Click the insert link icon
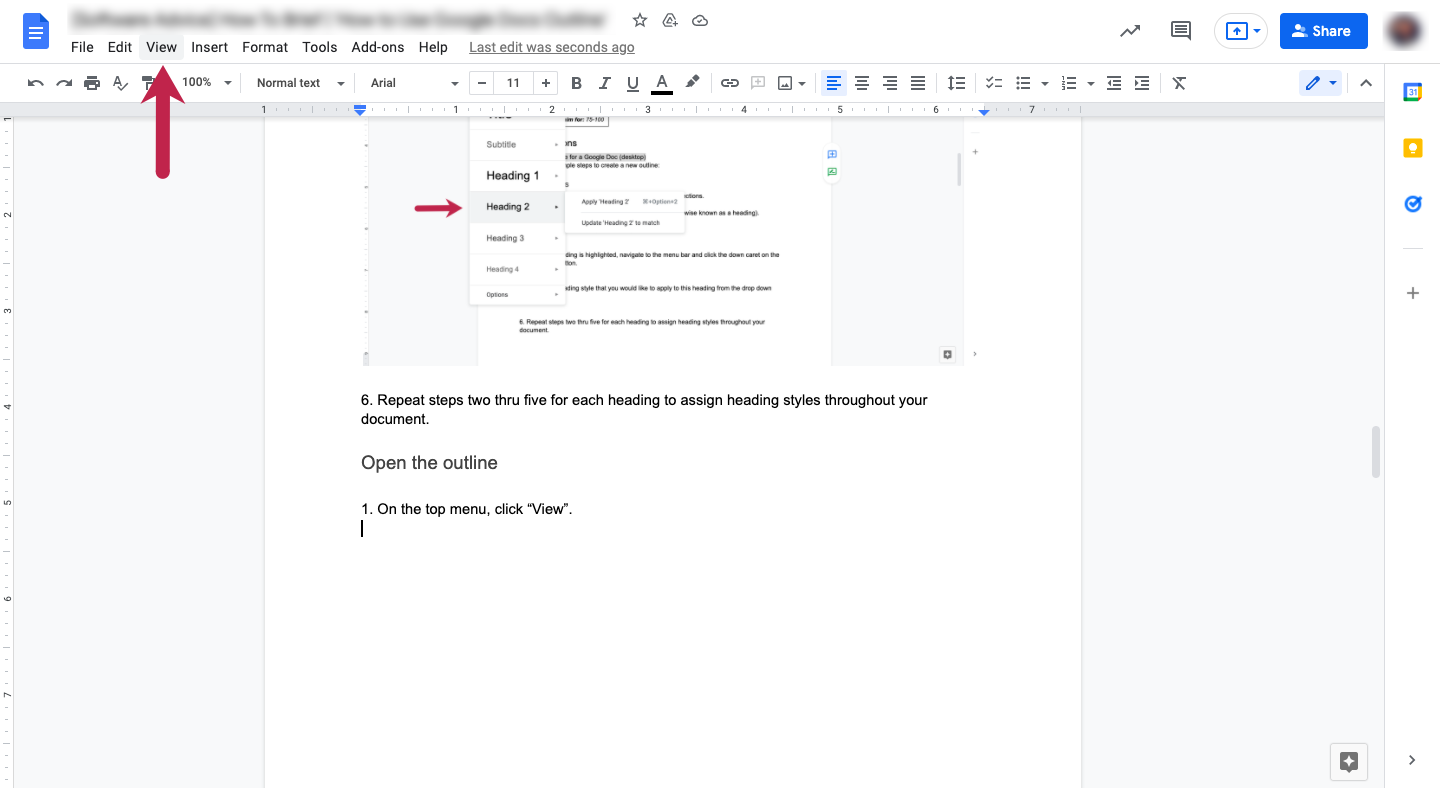This screenshot has width=1440, height=788. click(x=730, y=83)
